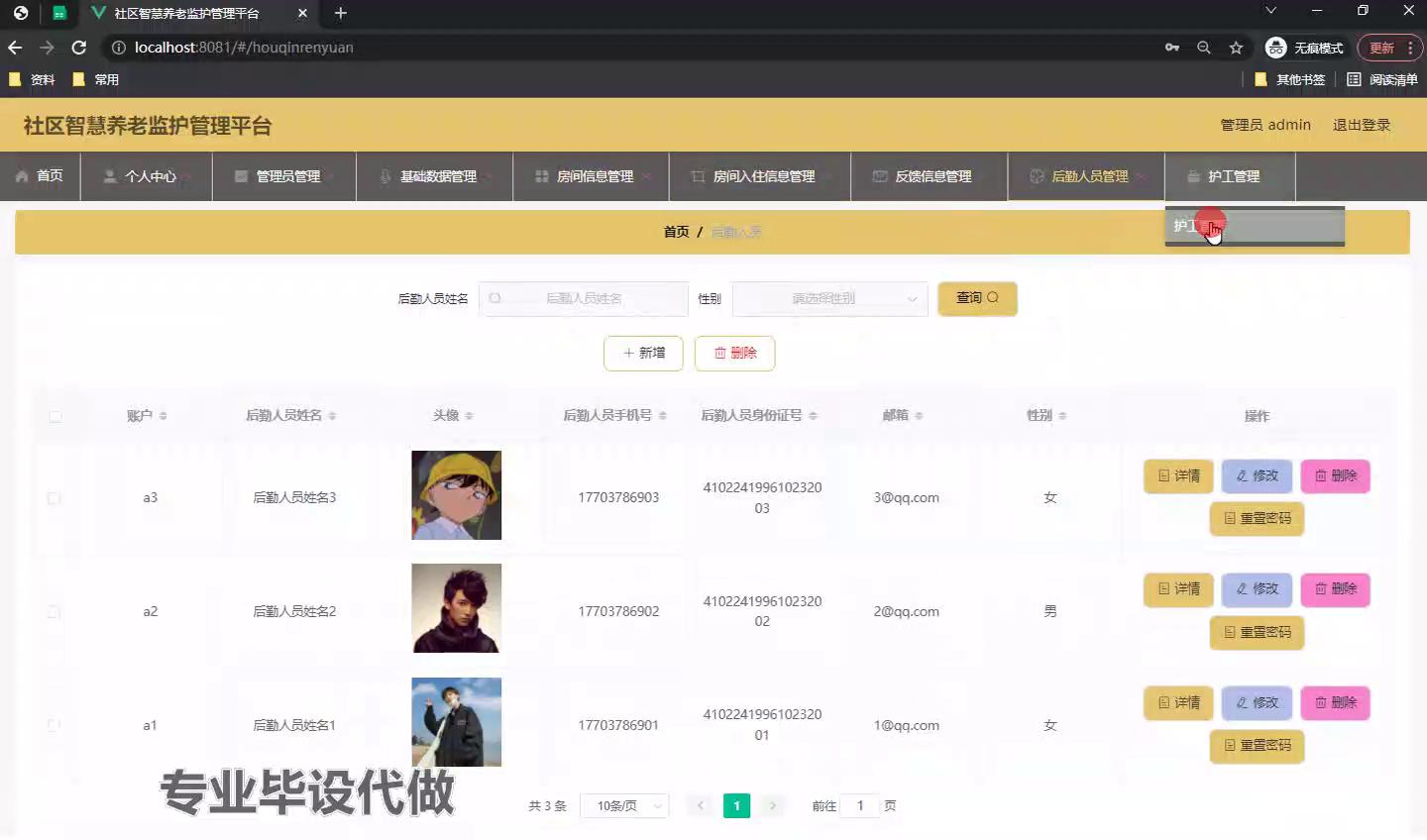
Task: Sort by 性别 column sort icon
Action: click(x=1062, y=416)
